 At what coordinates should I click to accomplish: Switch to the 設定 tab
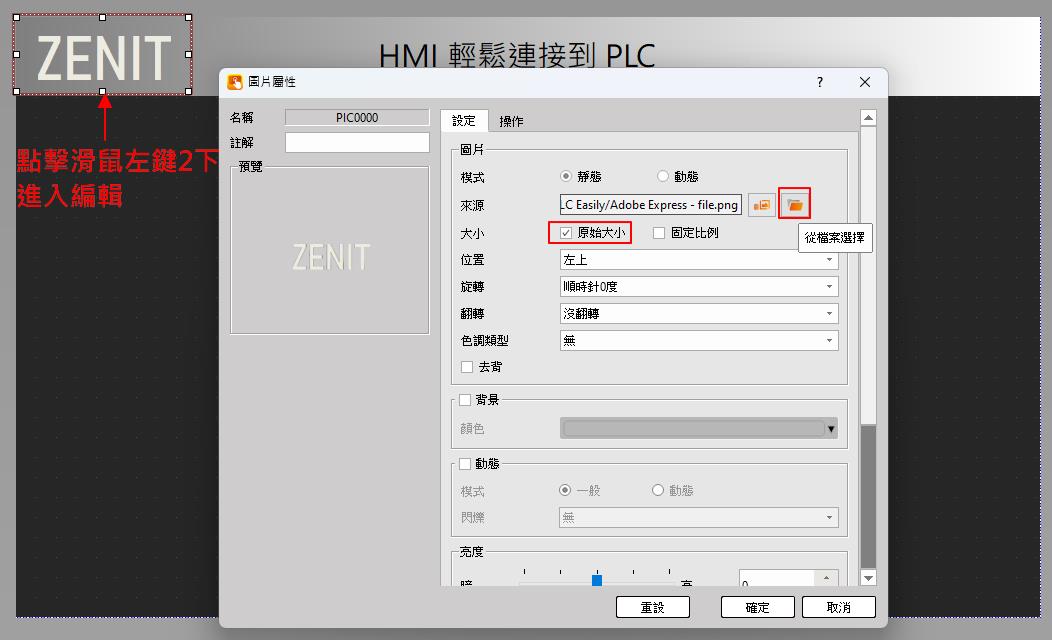pos(464,121)
